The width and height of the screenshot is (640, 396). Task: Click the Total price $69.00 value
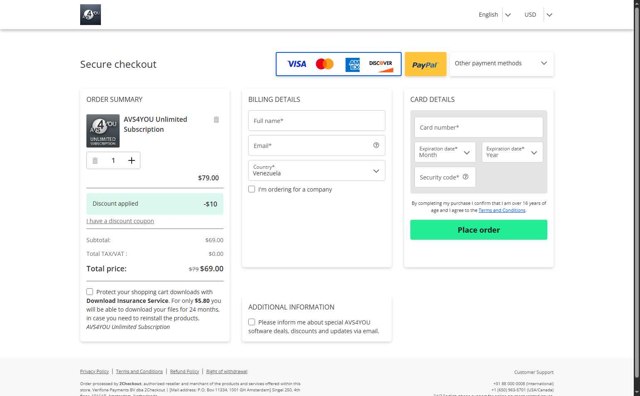pyautogui.click(x=211, y=269)
